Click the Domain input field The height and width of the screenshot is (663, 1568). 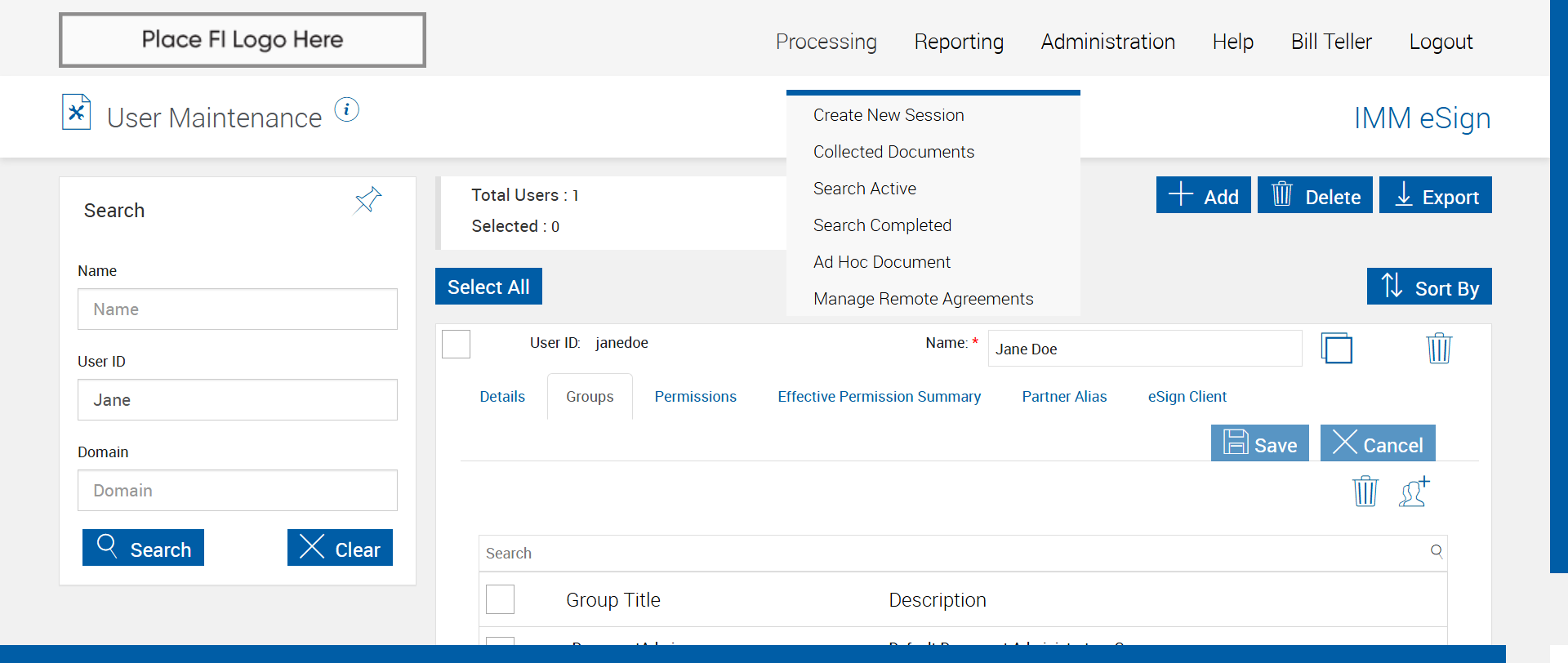coord(238,490)
